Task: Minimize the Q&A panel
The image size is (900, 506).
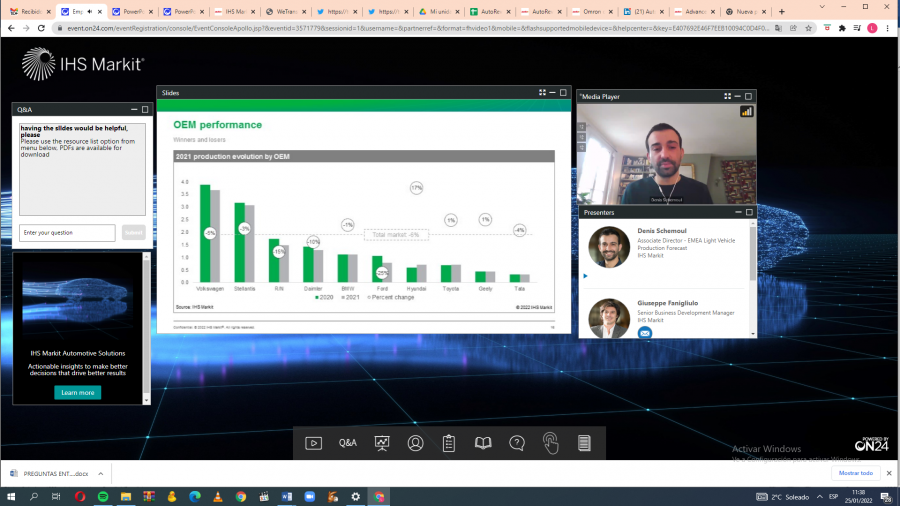Action: coord(134,109)
